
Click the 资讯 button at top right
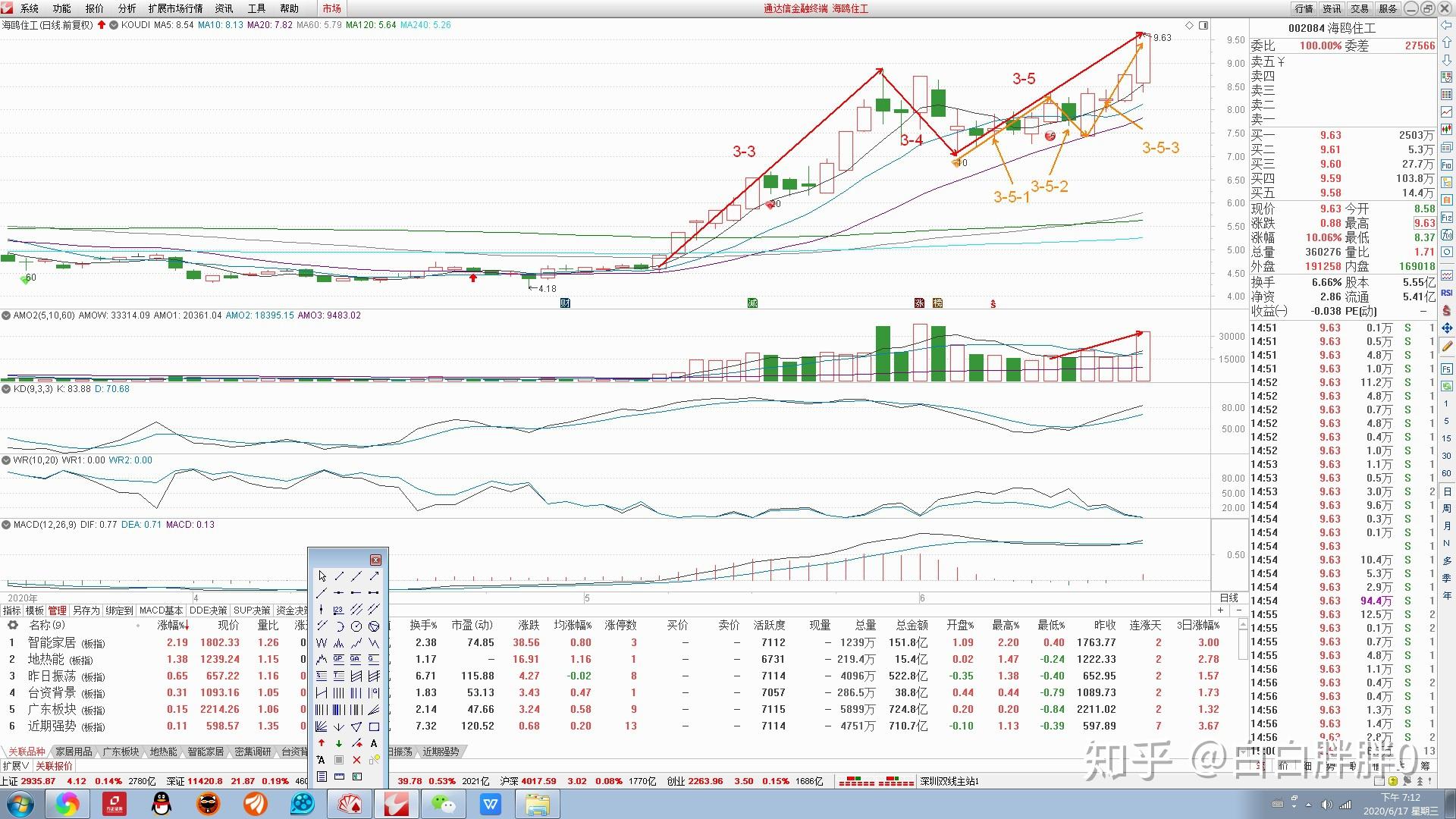[1332, 8]
